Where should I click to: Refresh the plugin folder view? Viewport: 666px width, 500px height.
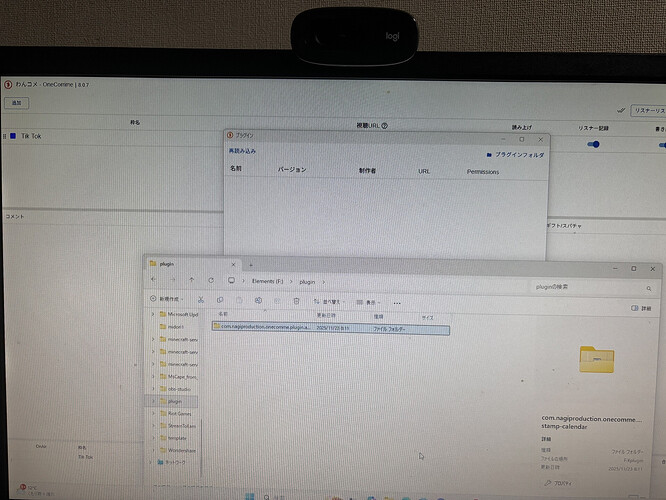click(x=211, y=280)
